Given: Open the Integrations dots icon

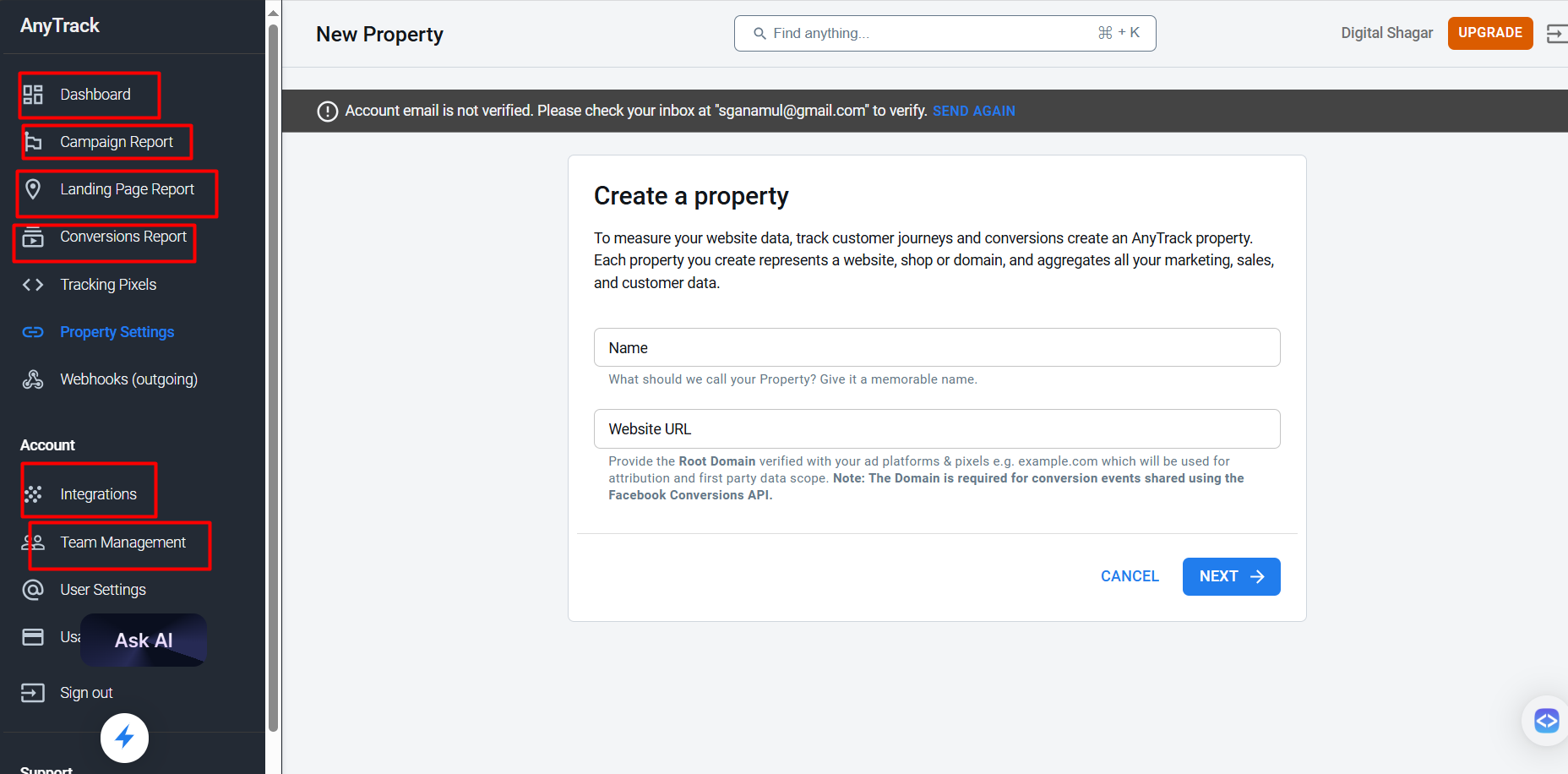Looking at the screenshot, I should (33, 494).
